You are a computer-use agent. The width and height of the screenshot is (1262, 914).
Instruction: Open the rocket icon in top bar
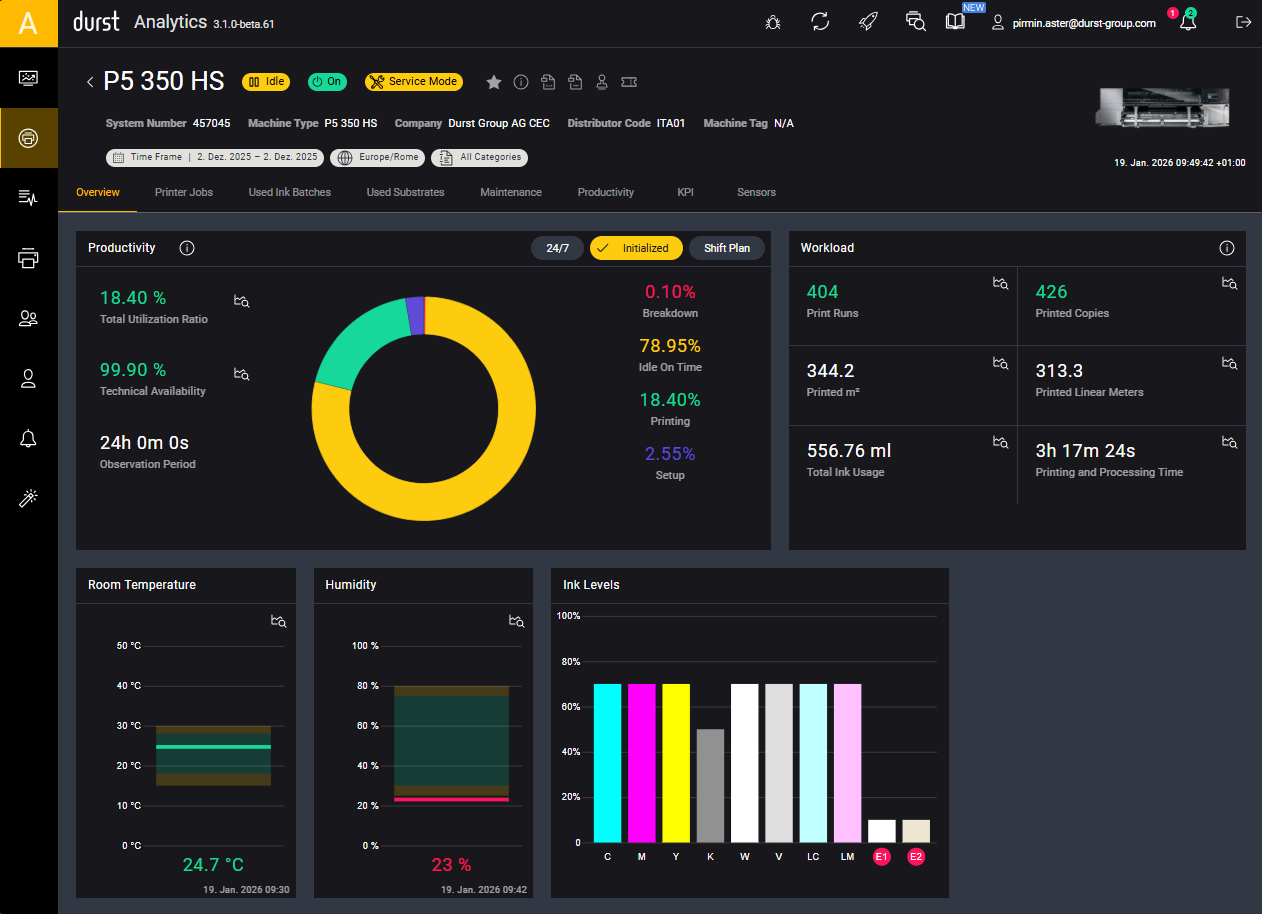tap(868, 22)
